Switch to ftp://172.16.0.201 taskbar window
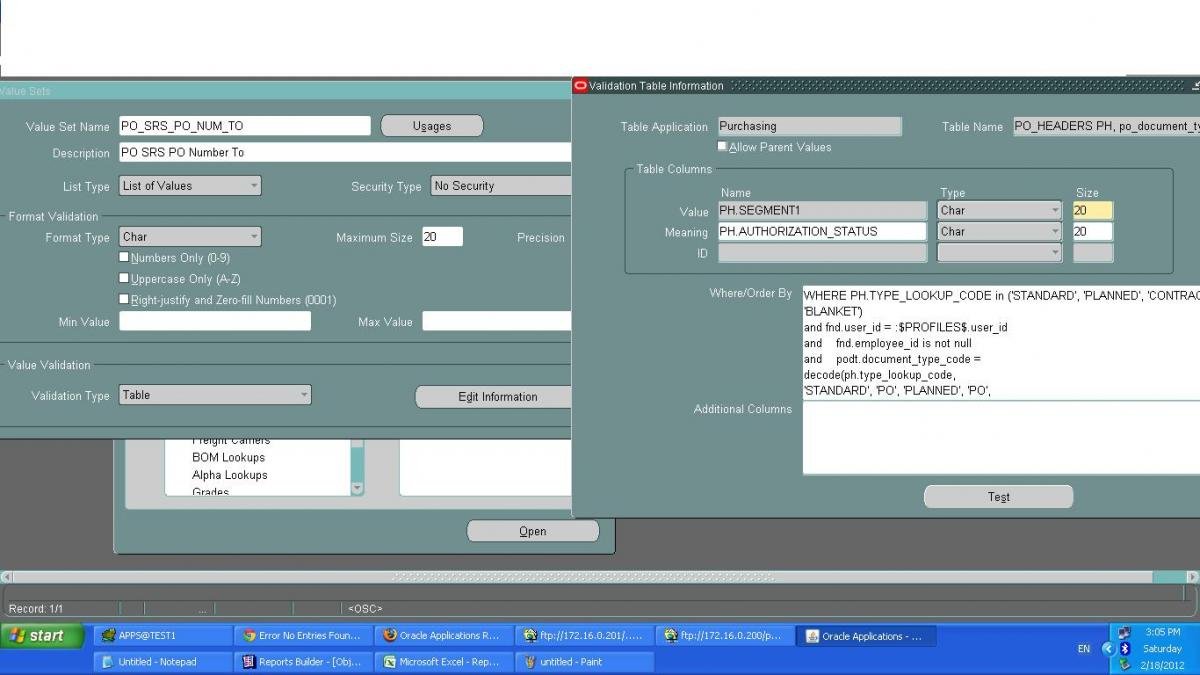Viewport: 1200px width, 675px height. 585,636
